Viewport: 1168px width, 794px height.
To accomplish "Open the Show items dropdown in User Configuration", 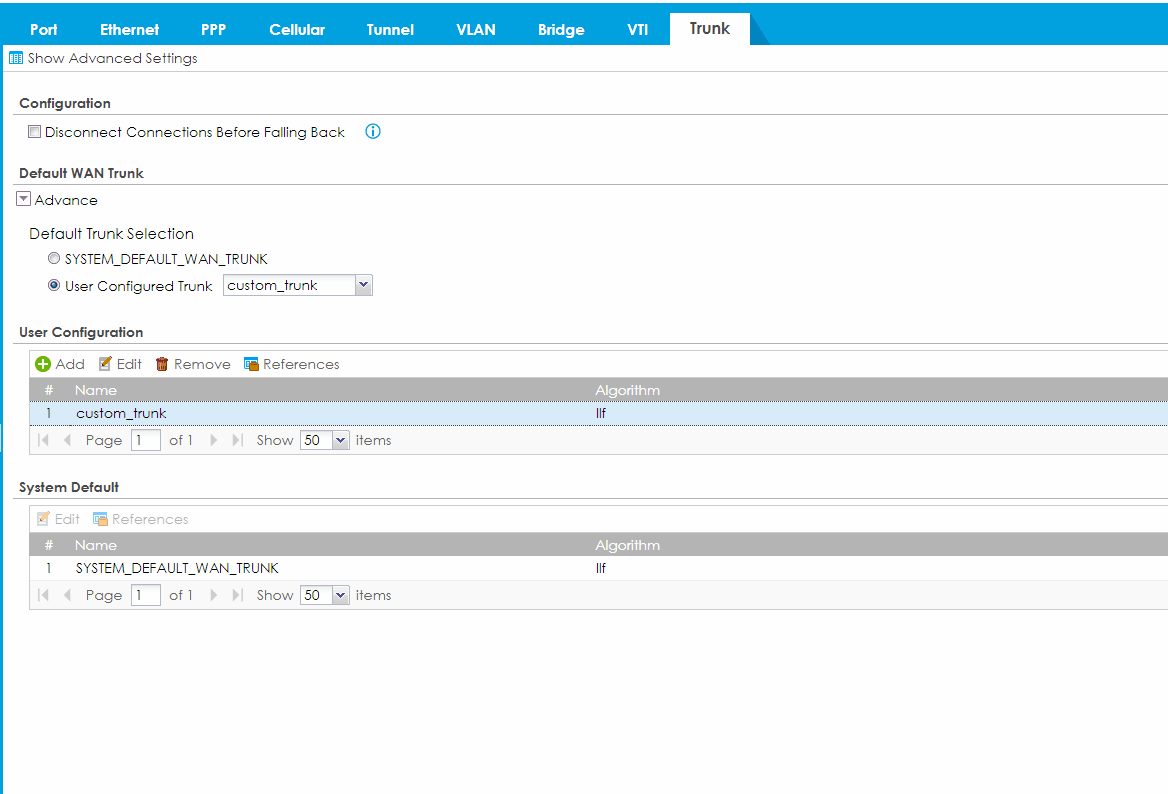I will 340,440.
